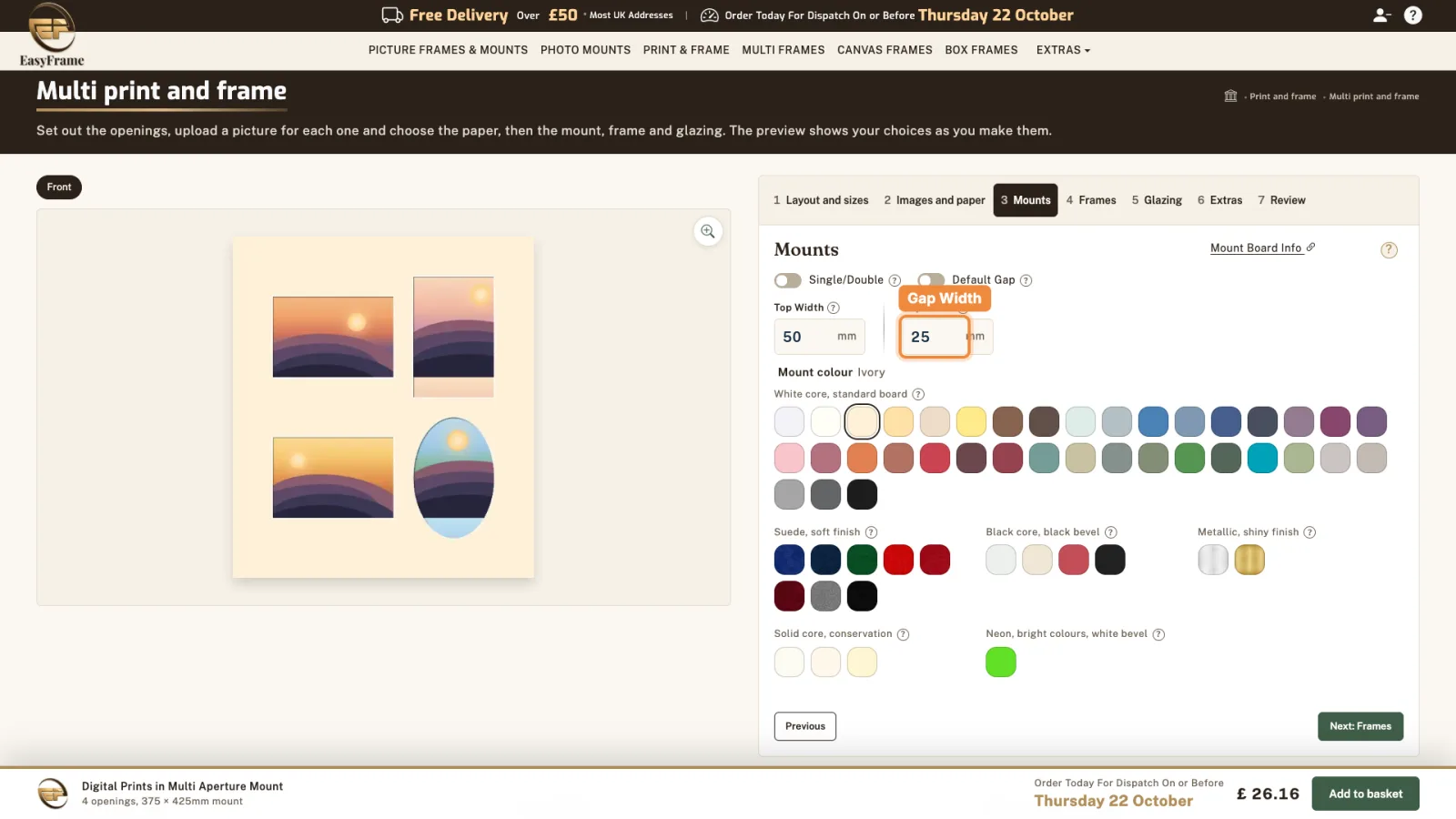Click the Gap Width input field
The width and height of the screenshot is (1456, 819).
pos(935,337)
